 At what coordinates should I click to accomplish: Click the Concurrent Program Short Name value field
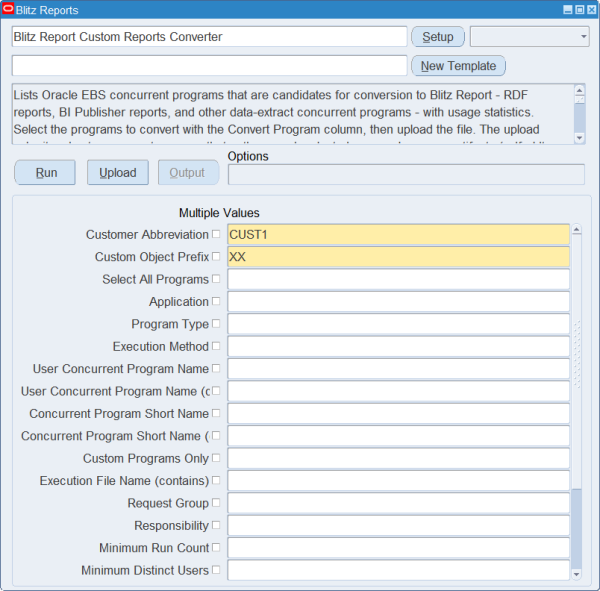click(398, 413)
